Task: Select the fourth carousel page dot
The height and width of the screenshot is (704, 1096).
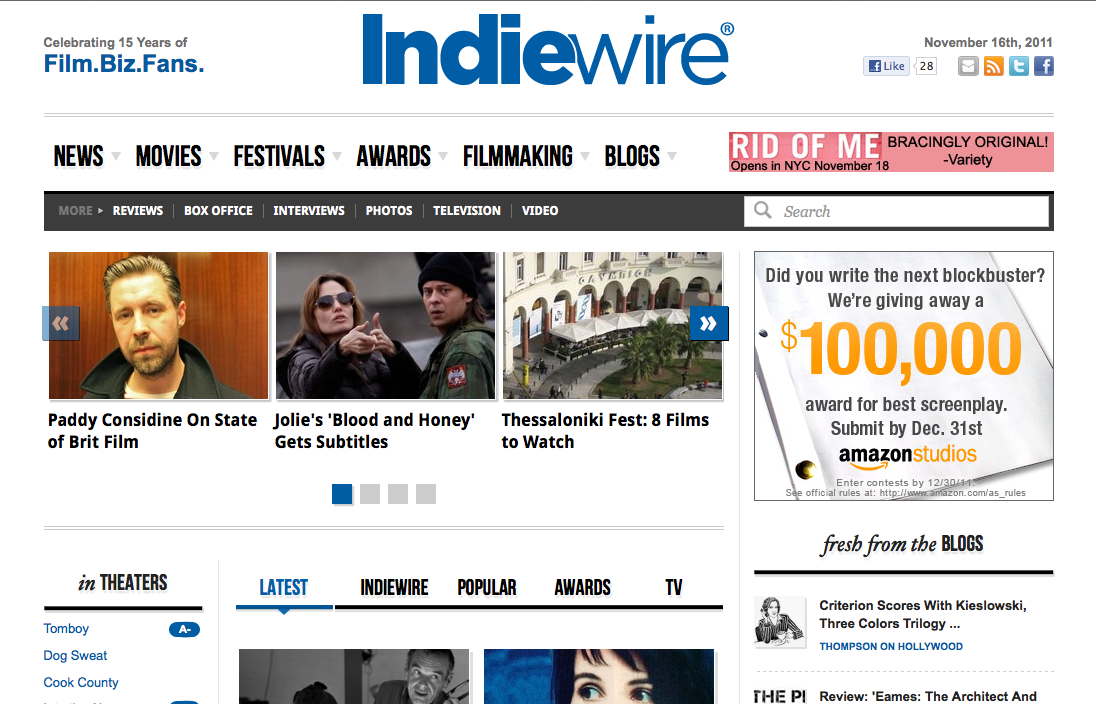Action: tap(426, 493)
